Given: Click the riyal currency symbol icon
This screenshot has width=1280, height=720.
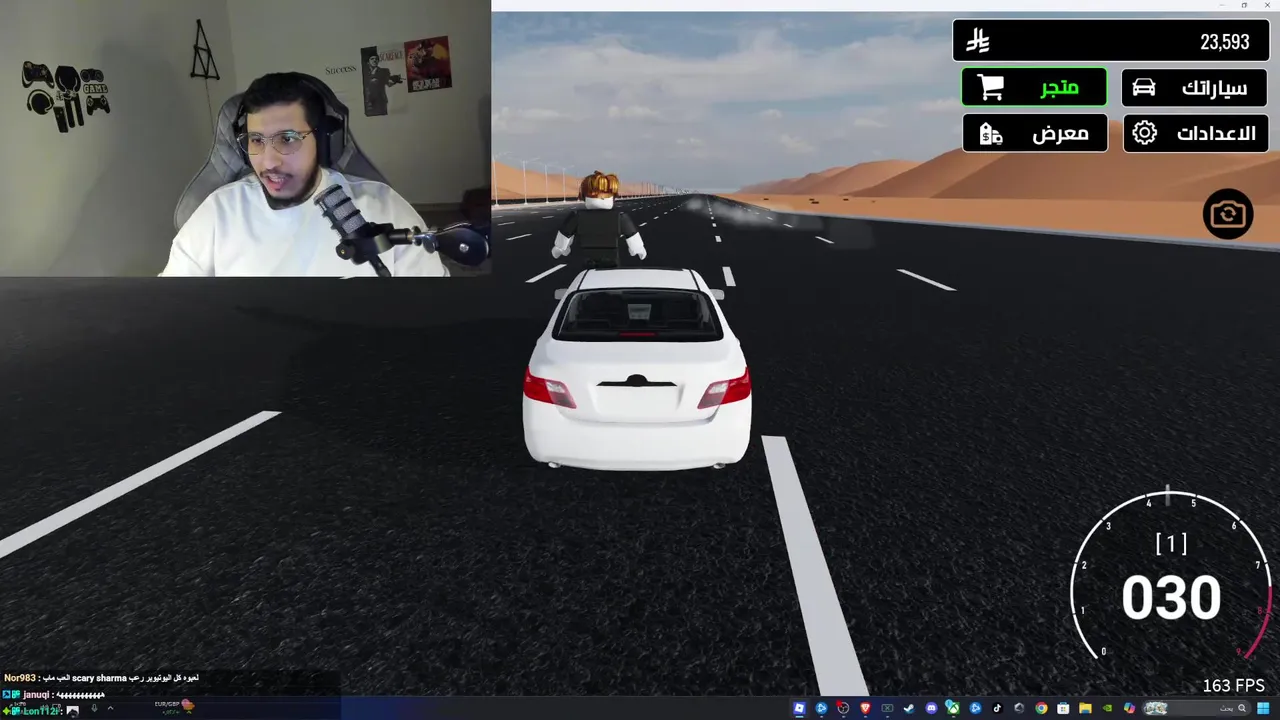Looking at the screenshot, I should tap(977, 42).
